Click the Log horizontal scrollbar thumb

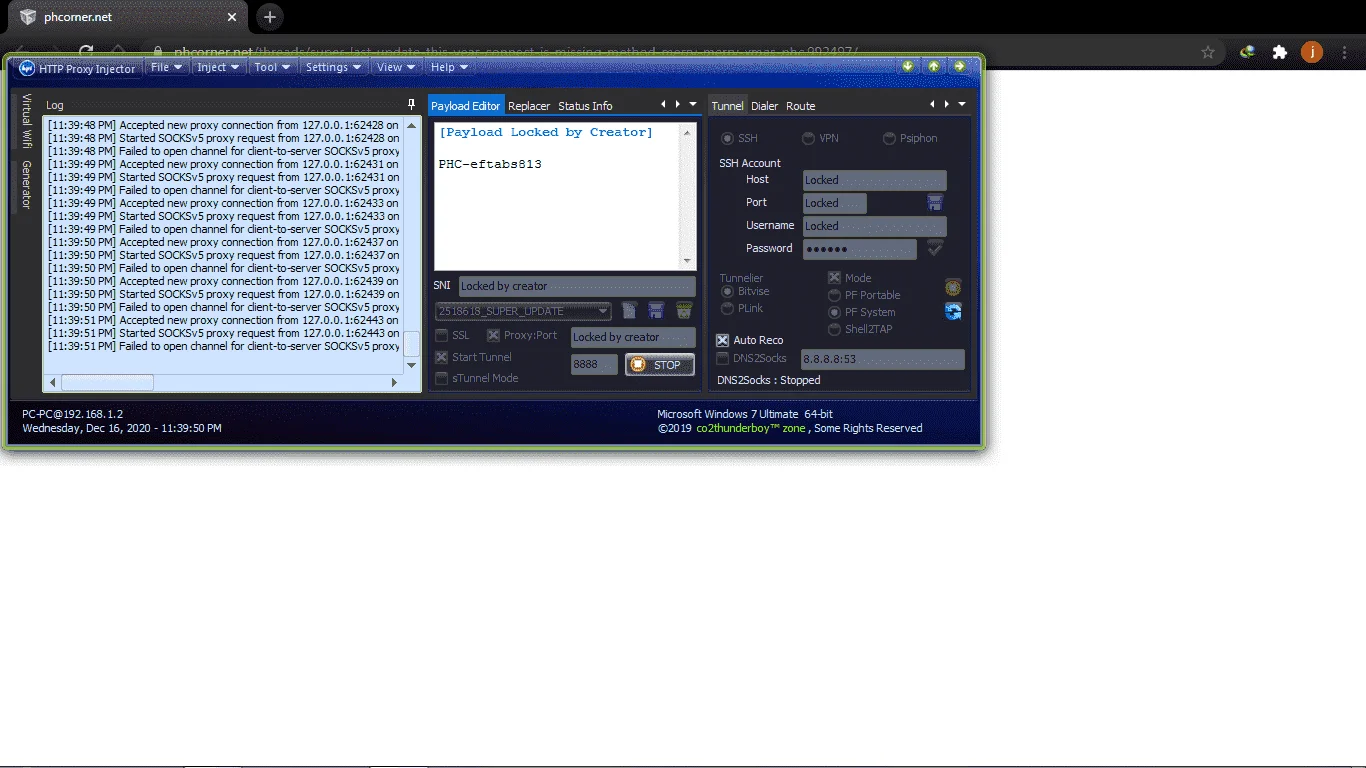[107, 382]
